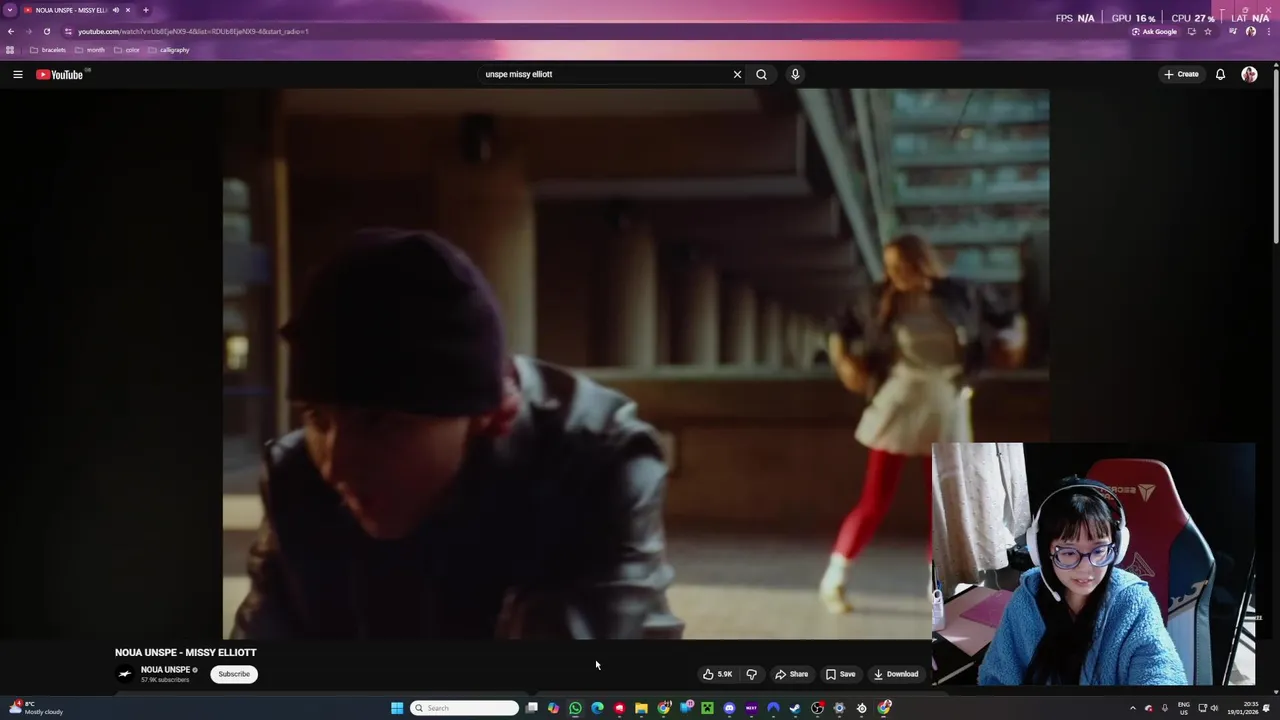Screen dimensions: 1280x720
Task: Open the Create button menu
Action: pyautogui.click(x=1181, y=74)
